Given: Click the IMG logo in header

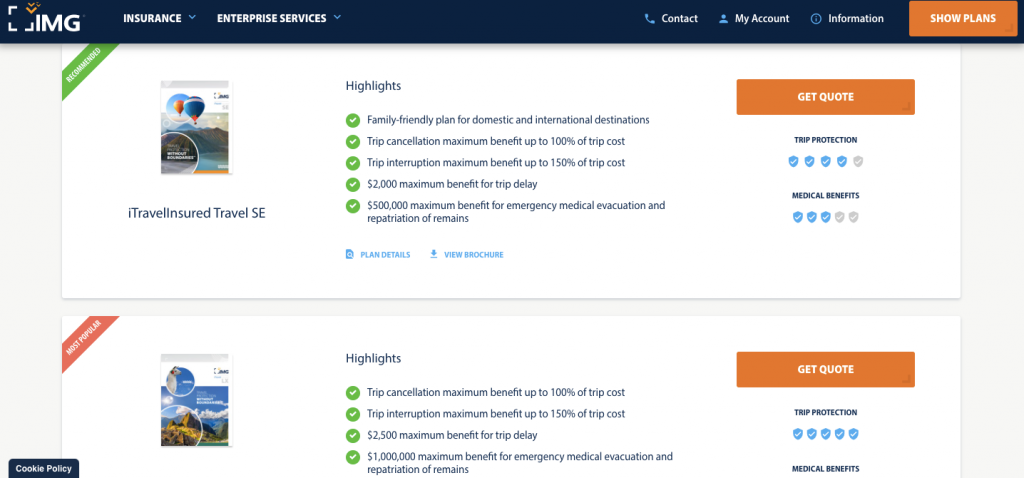Looking at the screenshot, I should (x=47, y=19).
